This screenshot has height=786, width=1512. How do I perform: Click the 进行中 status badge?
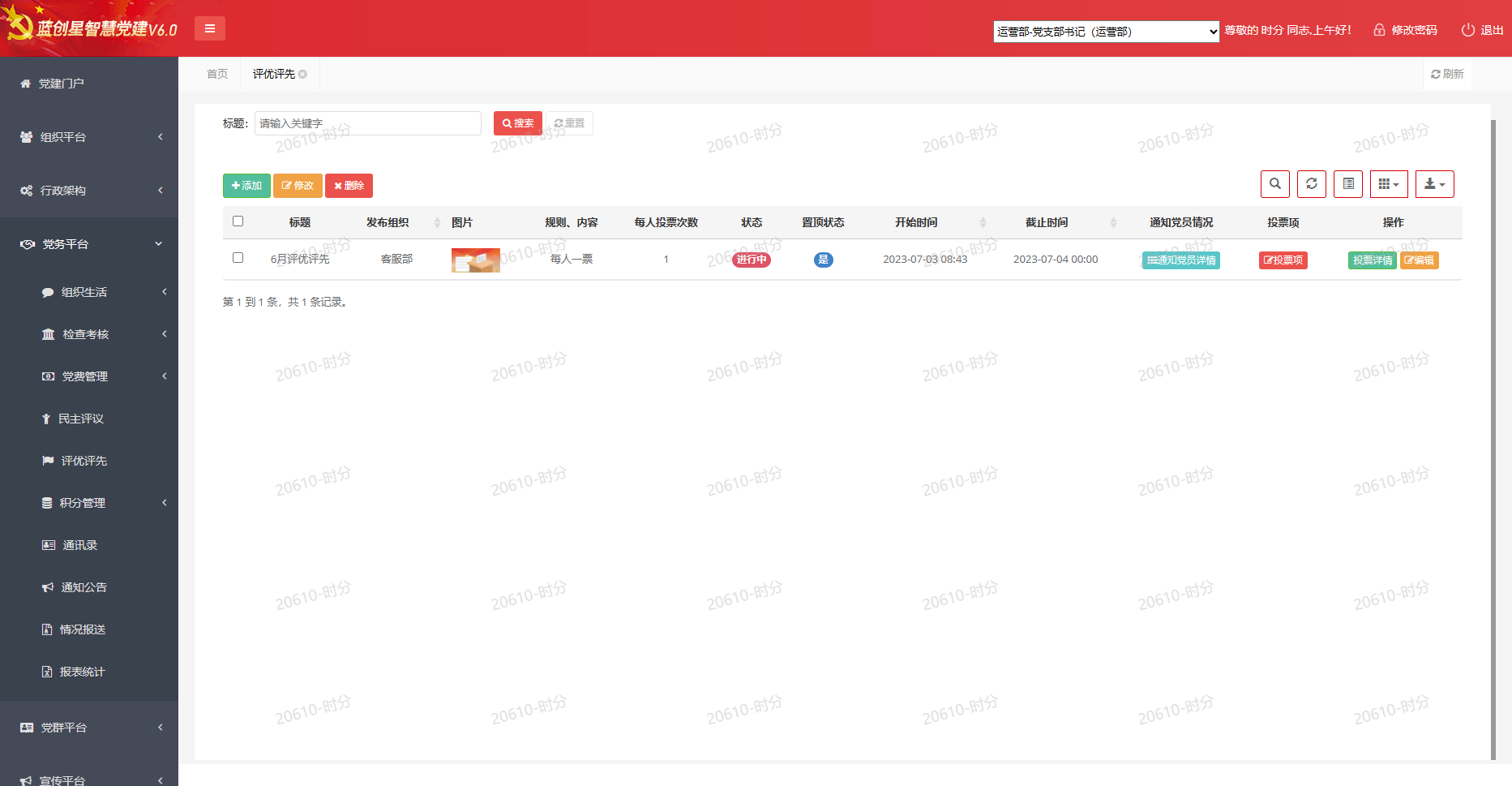coord(752,260)
